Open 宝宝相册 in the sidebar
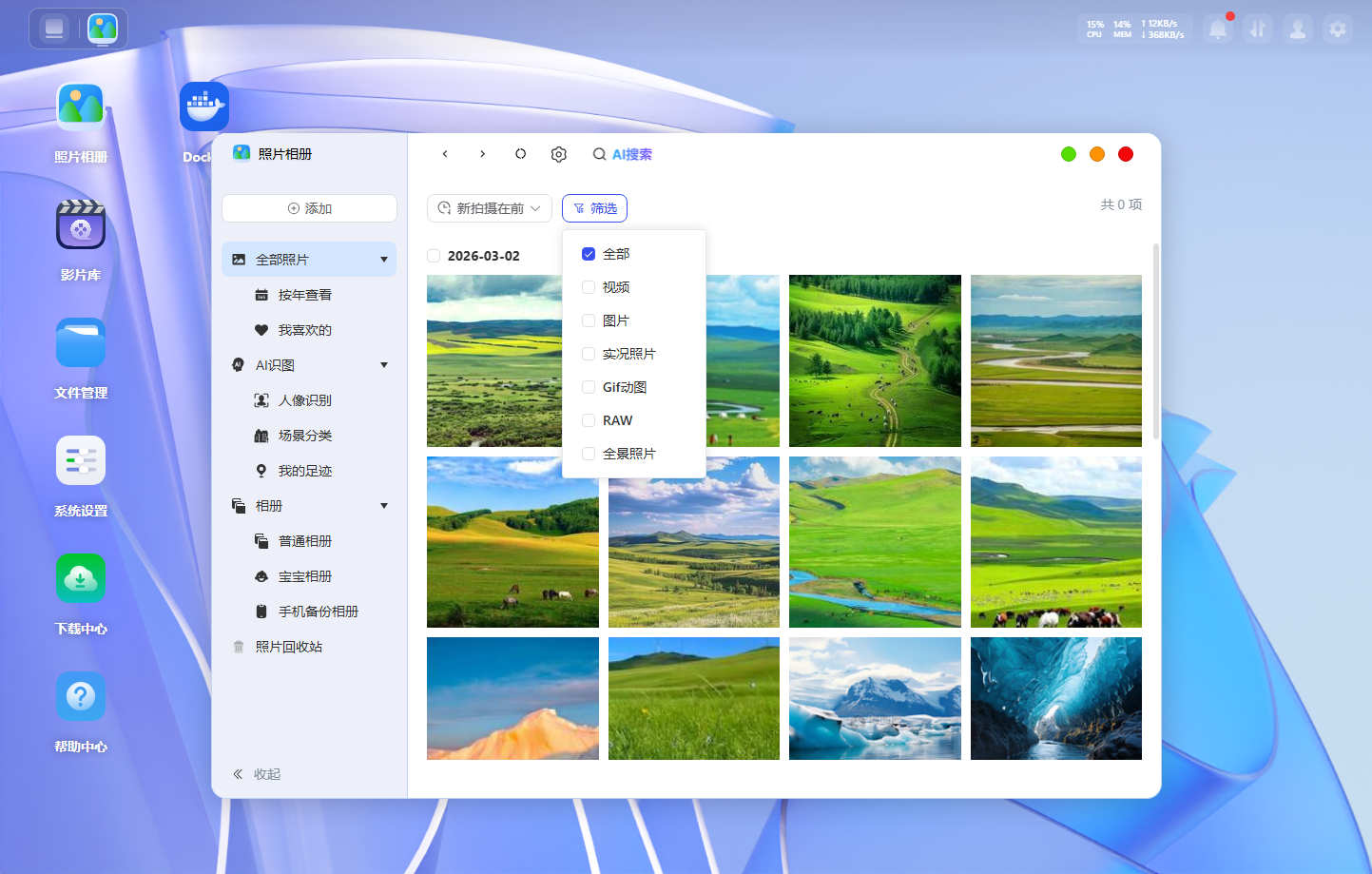 tap(309, 576)
